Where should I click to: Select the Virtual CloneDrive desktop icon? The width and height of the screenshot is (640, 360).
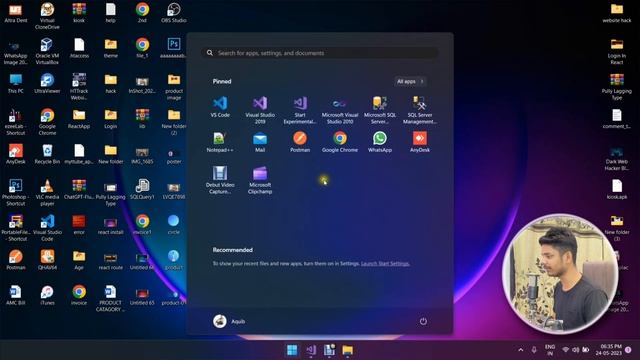click(x=47, y=16)
